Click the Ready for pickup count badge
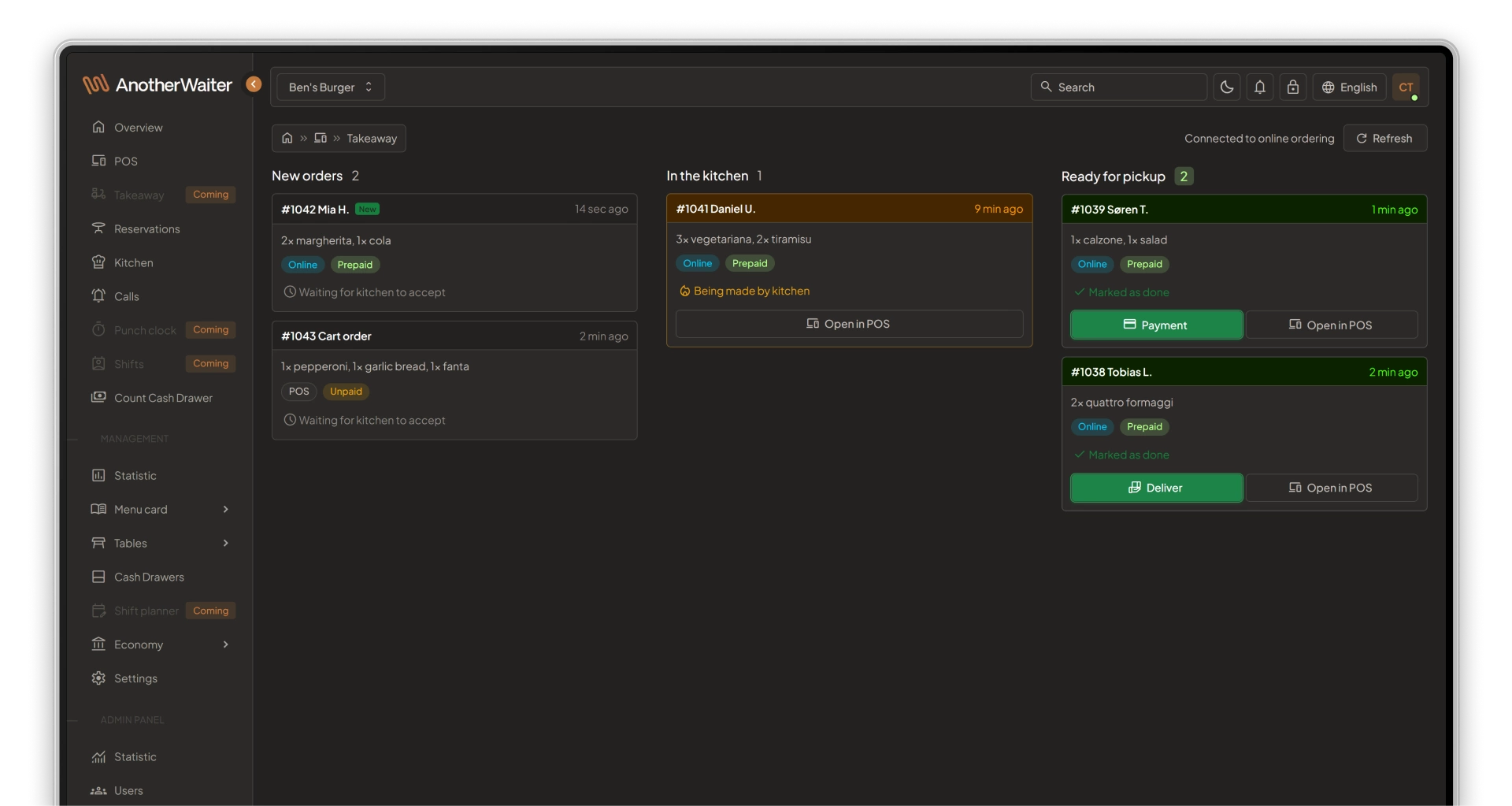Image resolution: width=1512 pixels, height=806 pixels. click(1184, 176)
